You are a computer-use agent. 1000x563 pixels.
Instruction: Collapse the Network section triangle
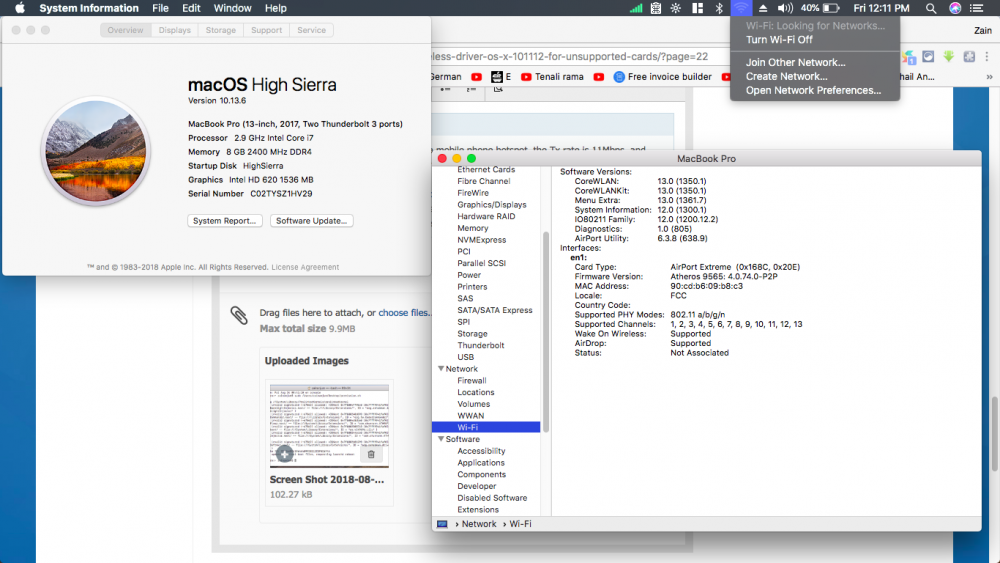pyautogui.click(x=441, y=369)
